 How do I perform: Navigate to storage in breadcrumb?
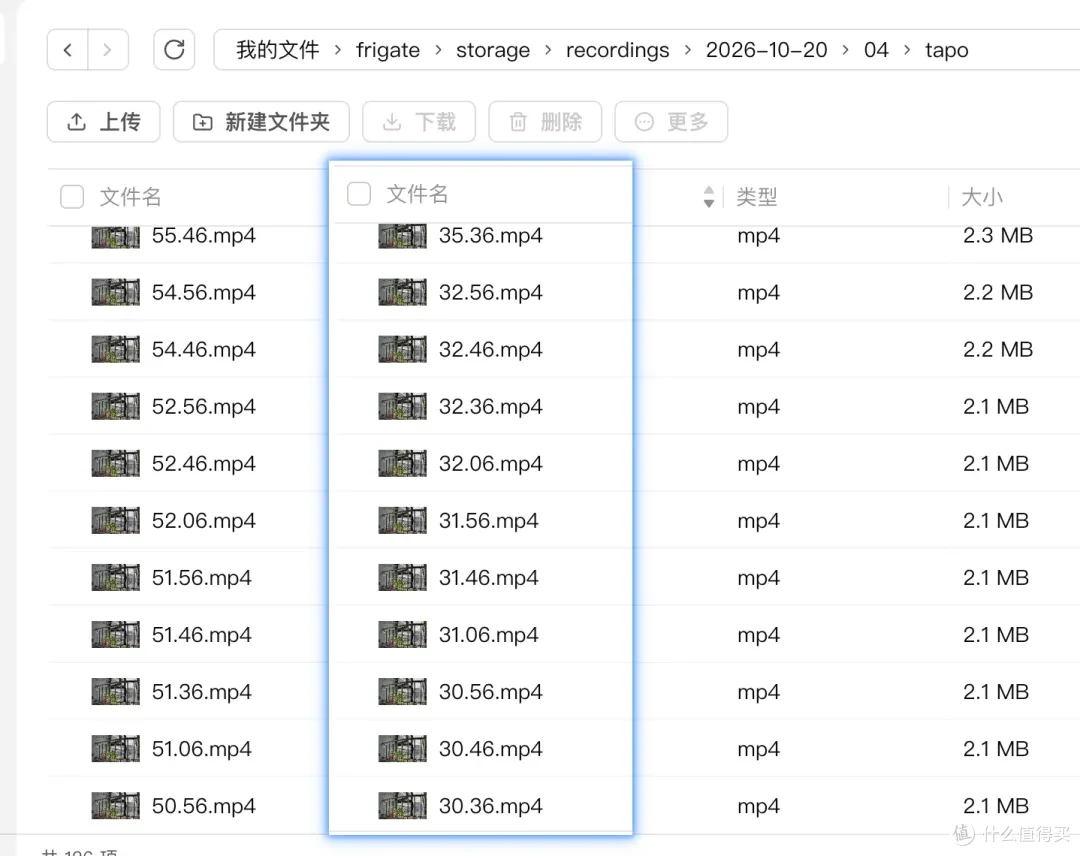click(x=493, y=50)
